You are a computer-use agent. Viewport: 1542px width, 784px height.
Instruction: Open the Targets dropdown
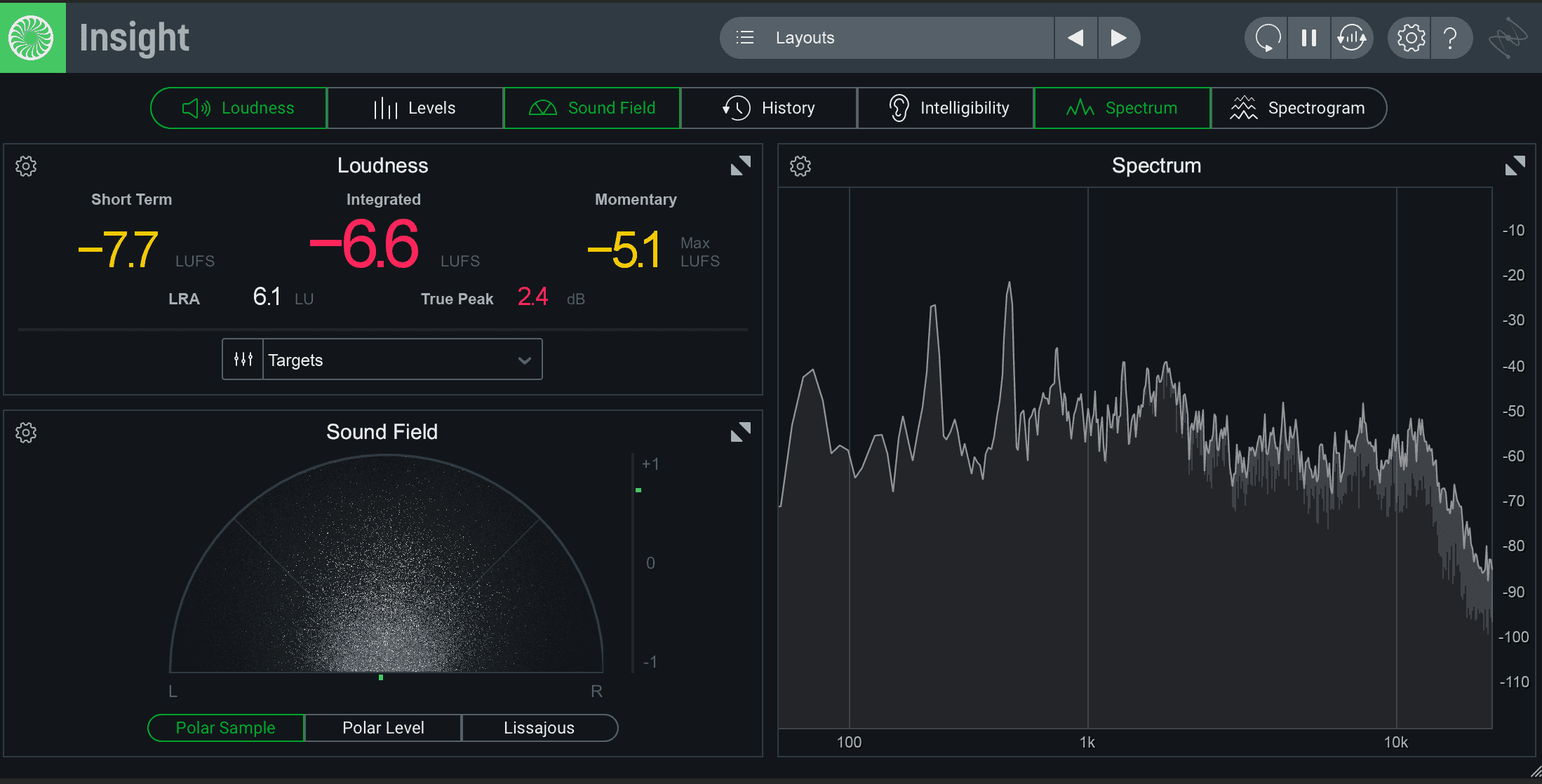pyautogui.click(x=402, y=360)
